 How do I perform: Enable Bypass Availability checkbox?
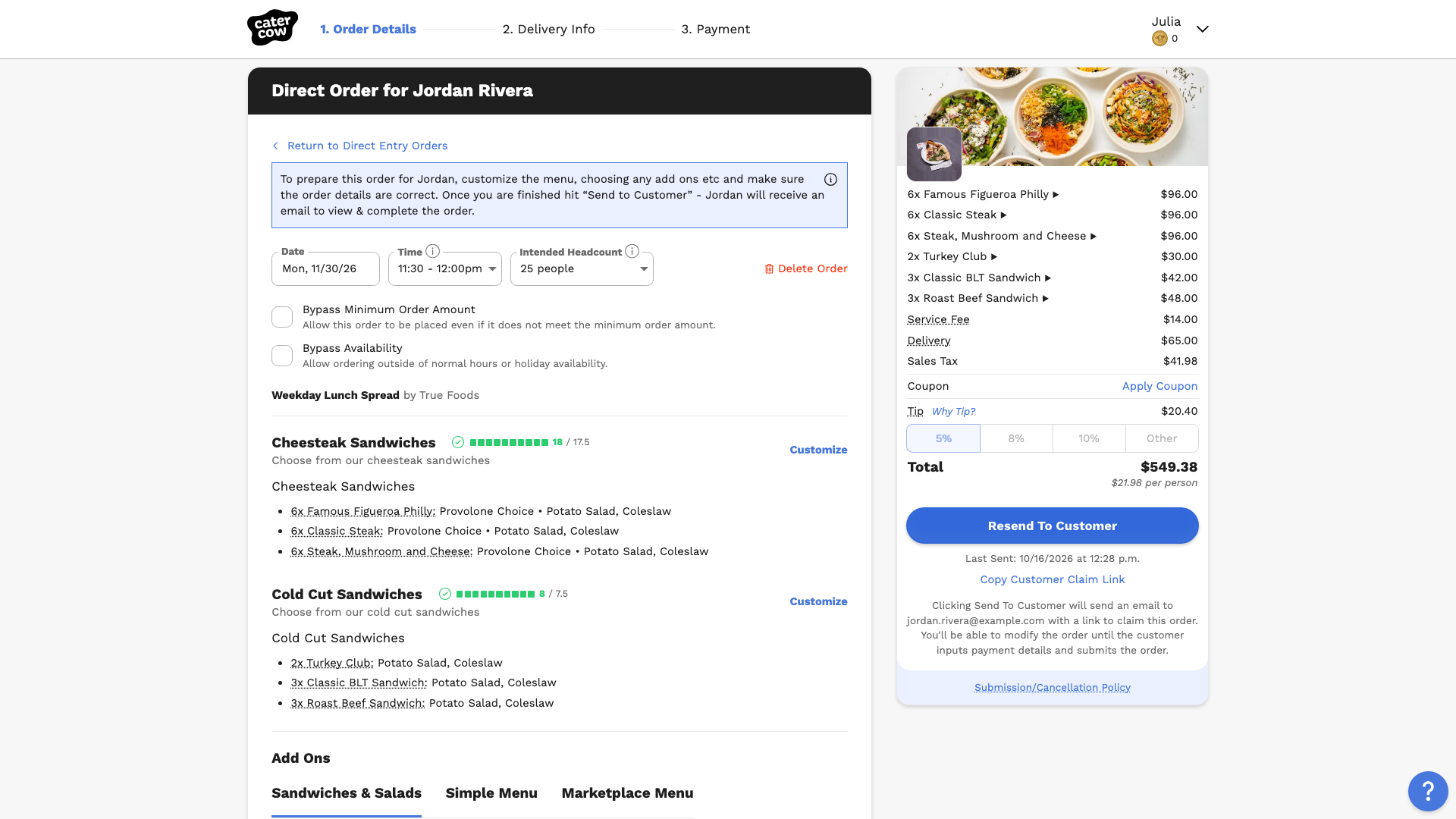click(282, 356)
